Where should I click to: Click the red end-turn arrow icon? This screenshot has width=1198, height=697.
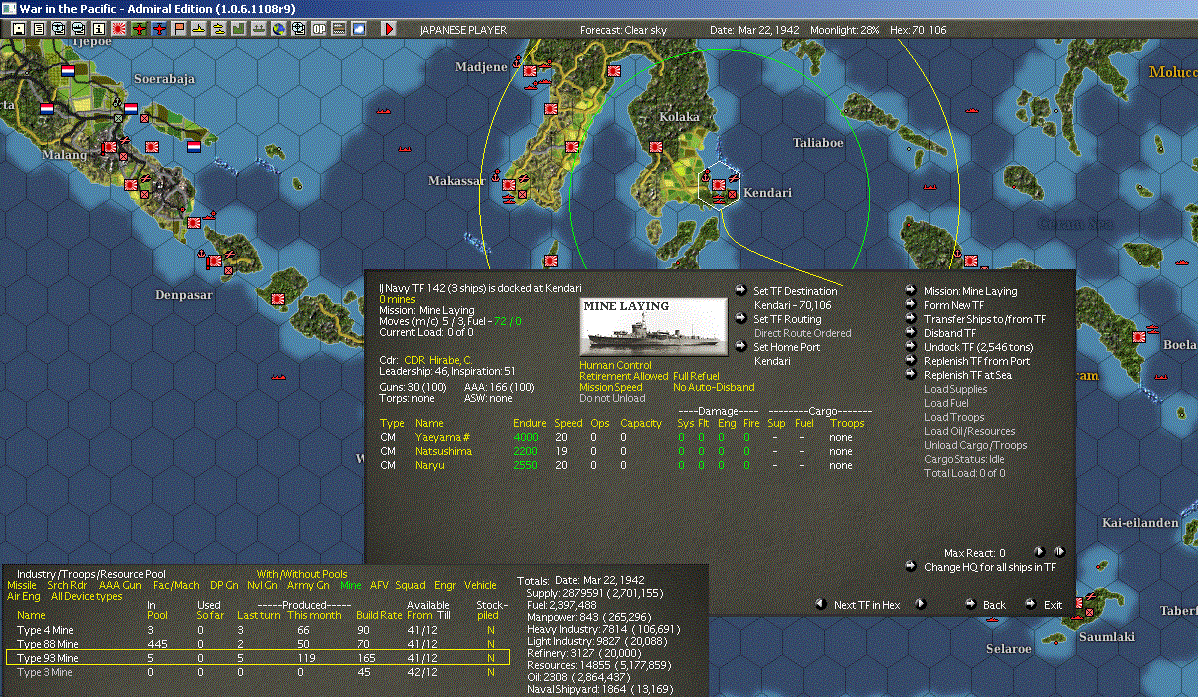[388, 29]
